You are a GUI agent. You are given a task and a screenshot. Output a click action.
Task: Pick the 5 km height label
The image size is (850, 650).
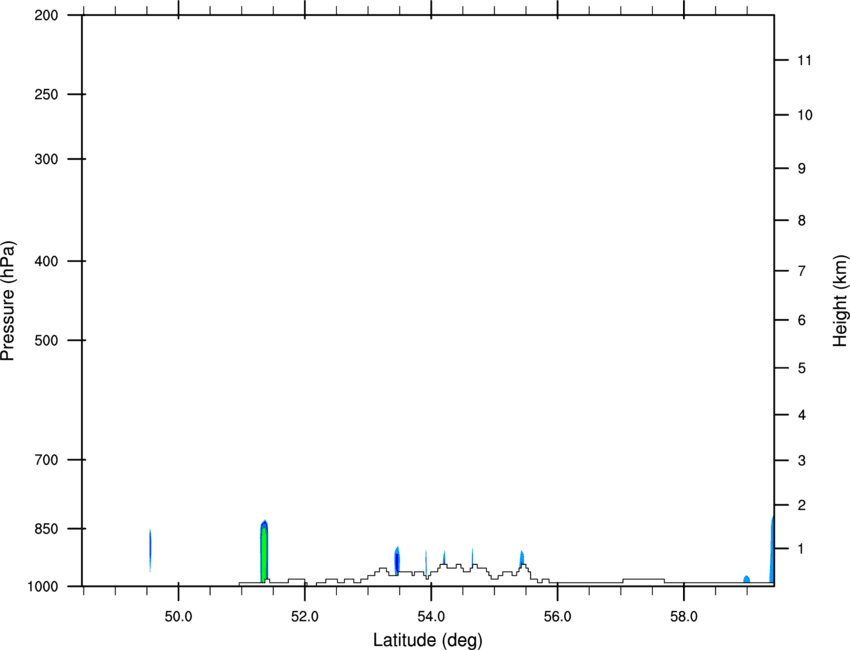802,368
